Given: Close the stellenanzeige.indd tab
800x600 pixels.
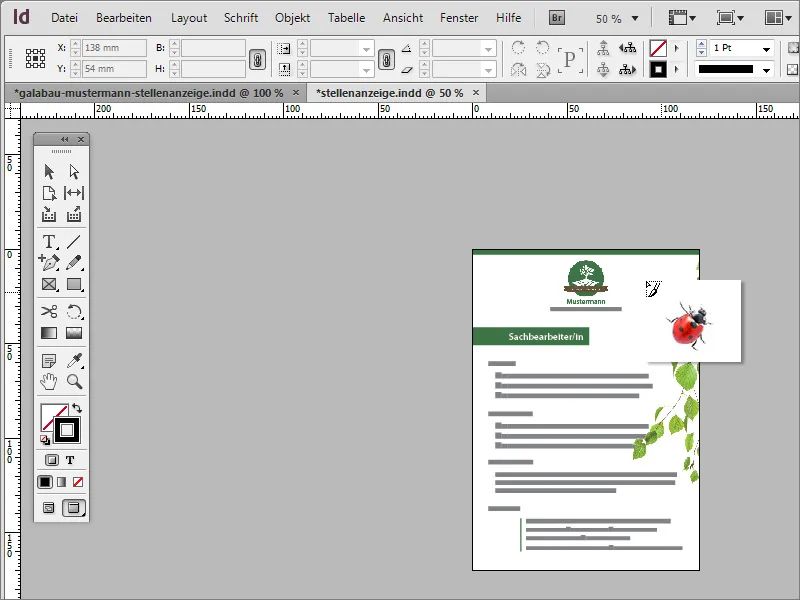Looking at the screenshot, I should [x=476, y=93].
